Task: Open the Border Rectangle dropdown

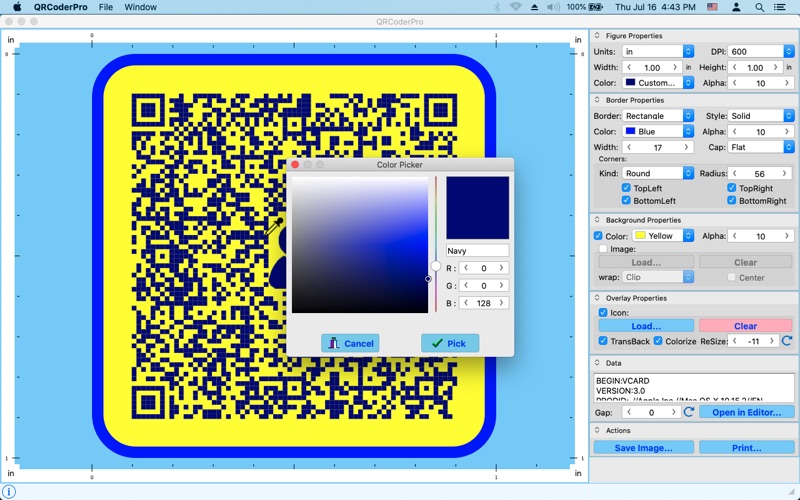Action: point(658,116)
